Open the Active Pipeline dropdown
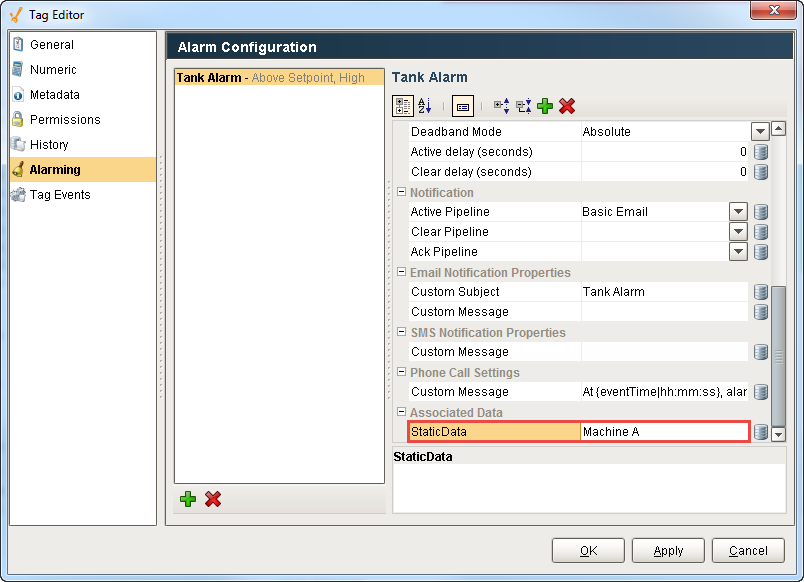Screen dimensions: 804x582 pos(738,212)
